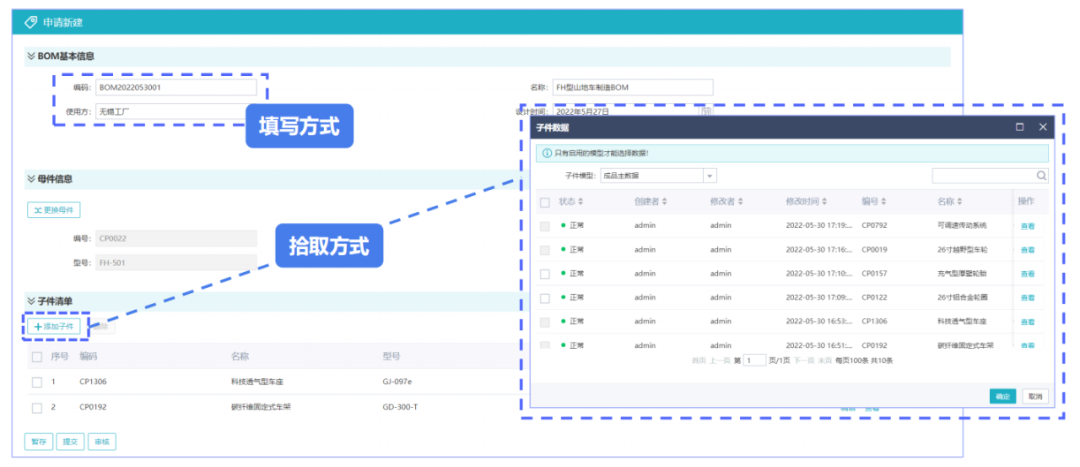Sort by 创建者 column arrows
The image size is (1080, 467).
pyautogui.click(x=665, y=202)
